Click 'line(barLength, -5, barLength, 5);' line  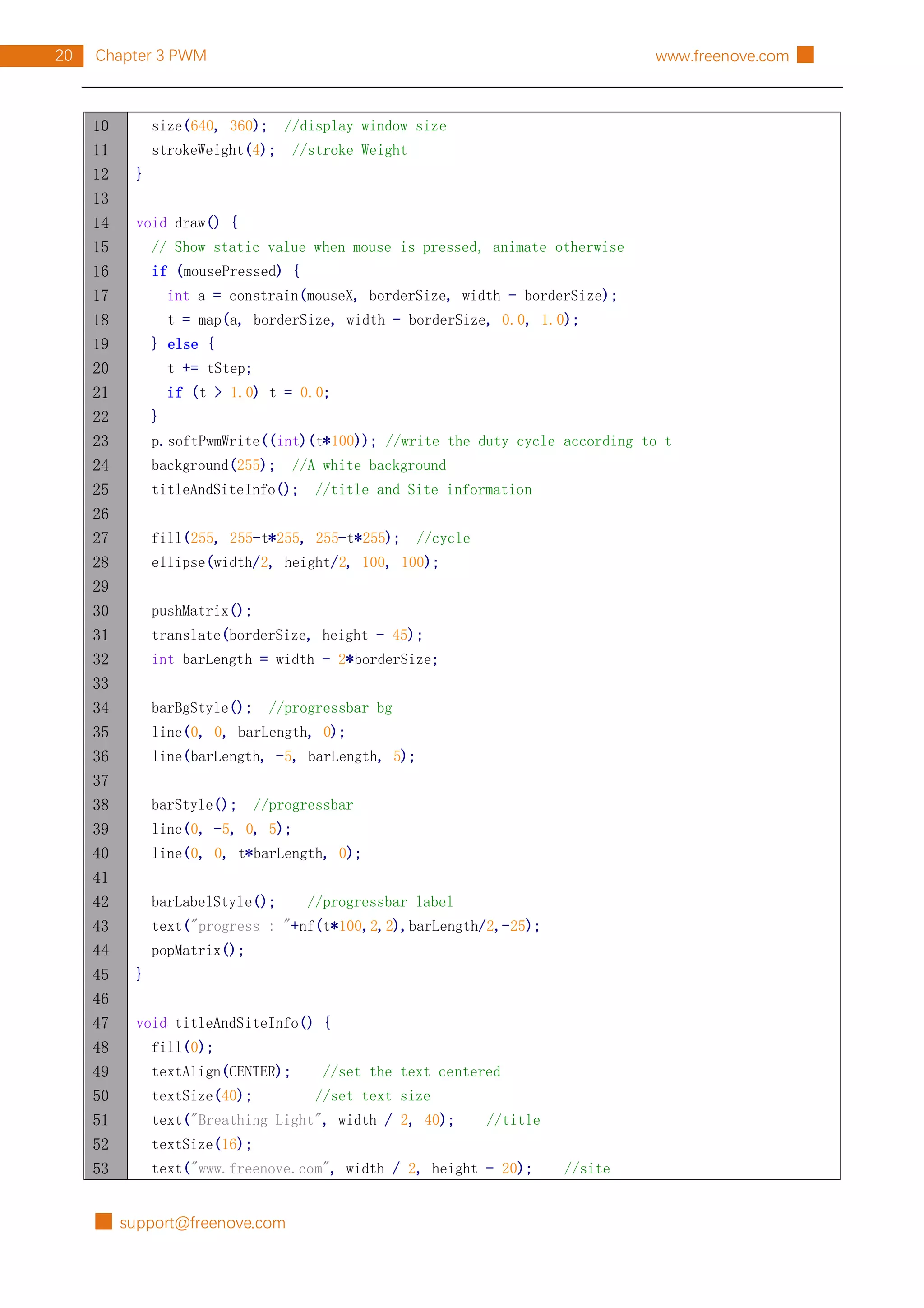point(283,756)
